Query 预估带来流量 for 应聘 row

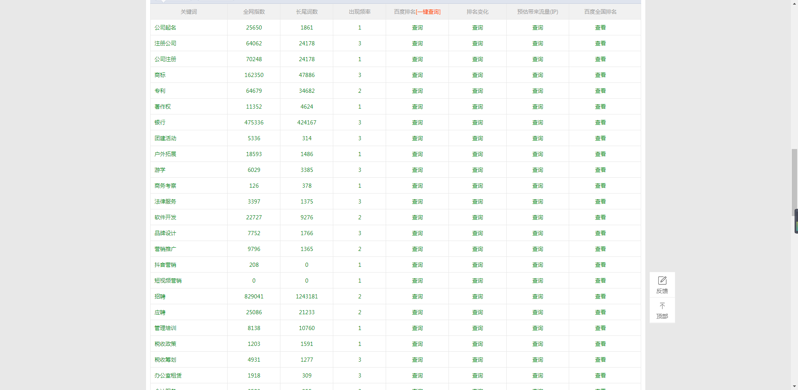[537, 312]
